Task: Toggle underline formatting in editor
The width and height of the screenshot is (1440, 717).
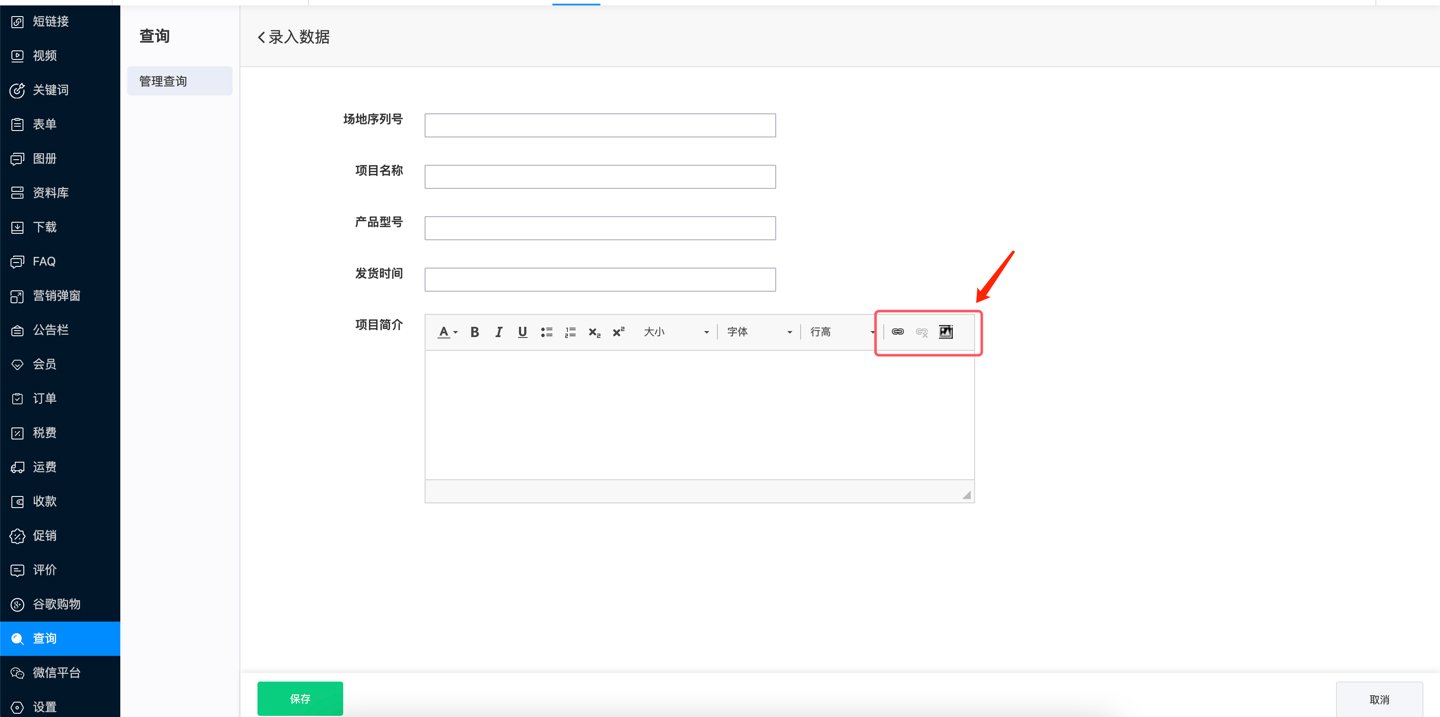Action: click(522, 332)
